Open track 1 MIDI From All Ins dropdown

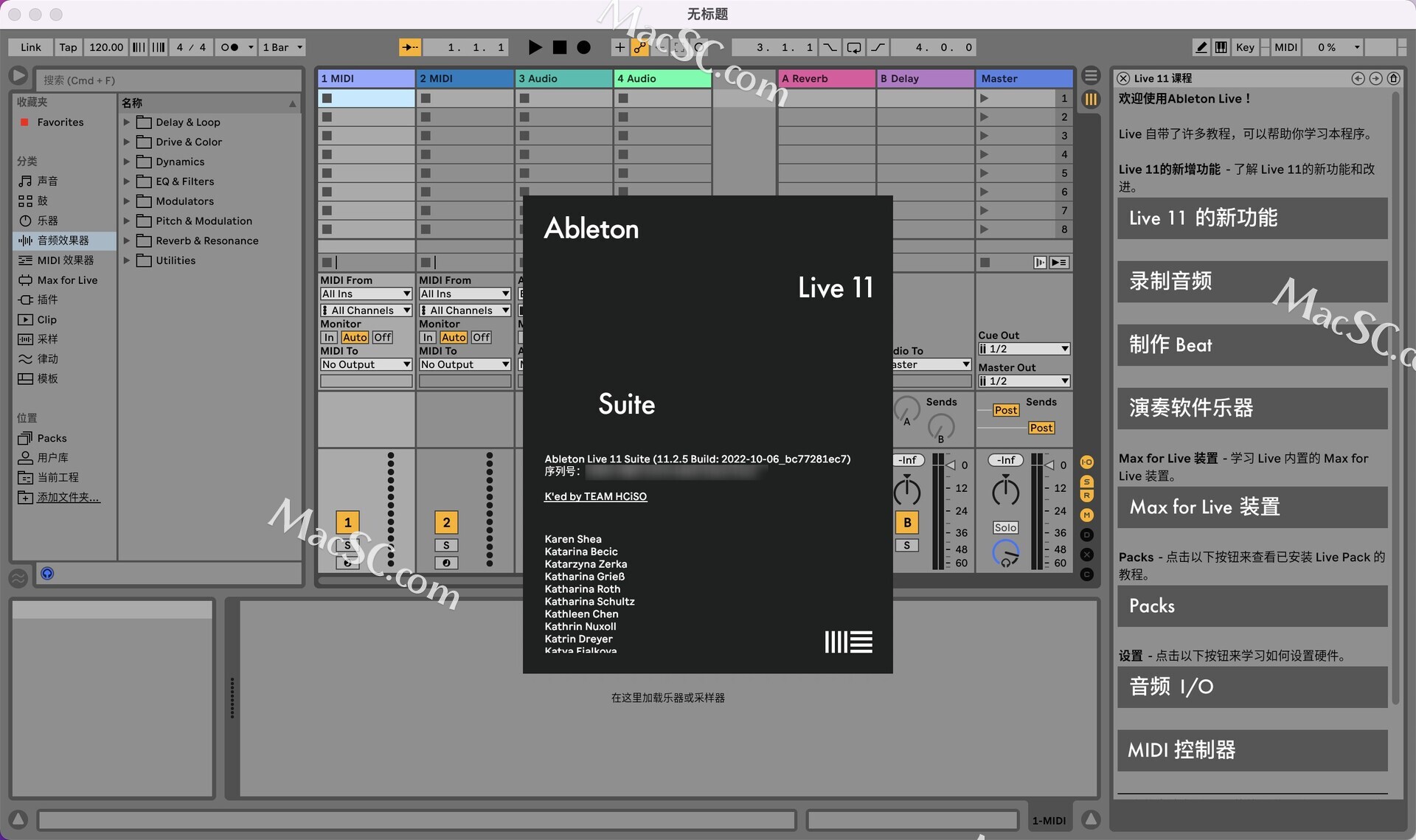pos(366,294)
